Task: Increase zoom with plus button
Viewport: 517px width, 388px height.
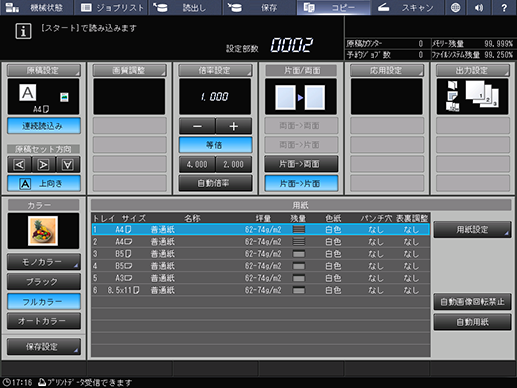Action: tap(234, 126)
